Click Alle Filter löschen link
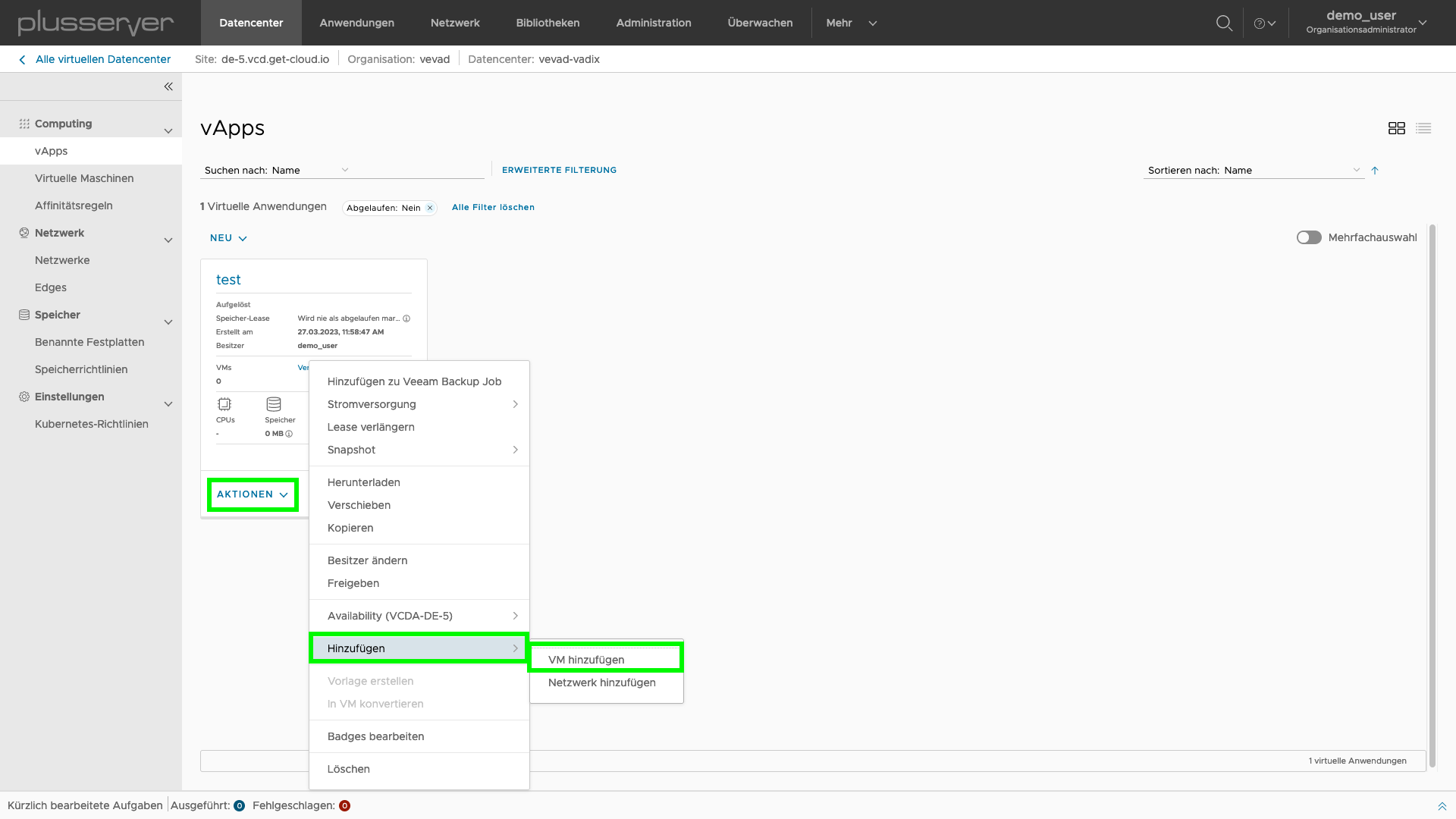 pyautogui.click(x=493, y=207)
